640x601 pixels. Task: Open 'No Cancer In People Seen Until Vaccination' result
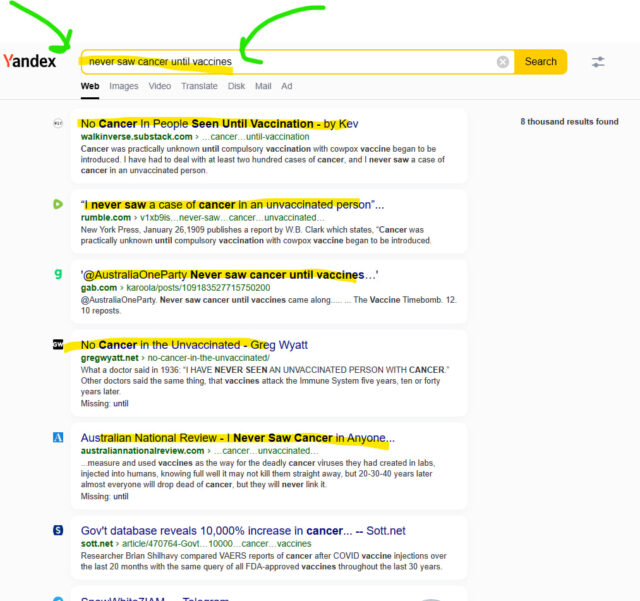[x=220, y=124]
